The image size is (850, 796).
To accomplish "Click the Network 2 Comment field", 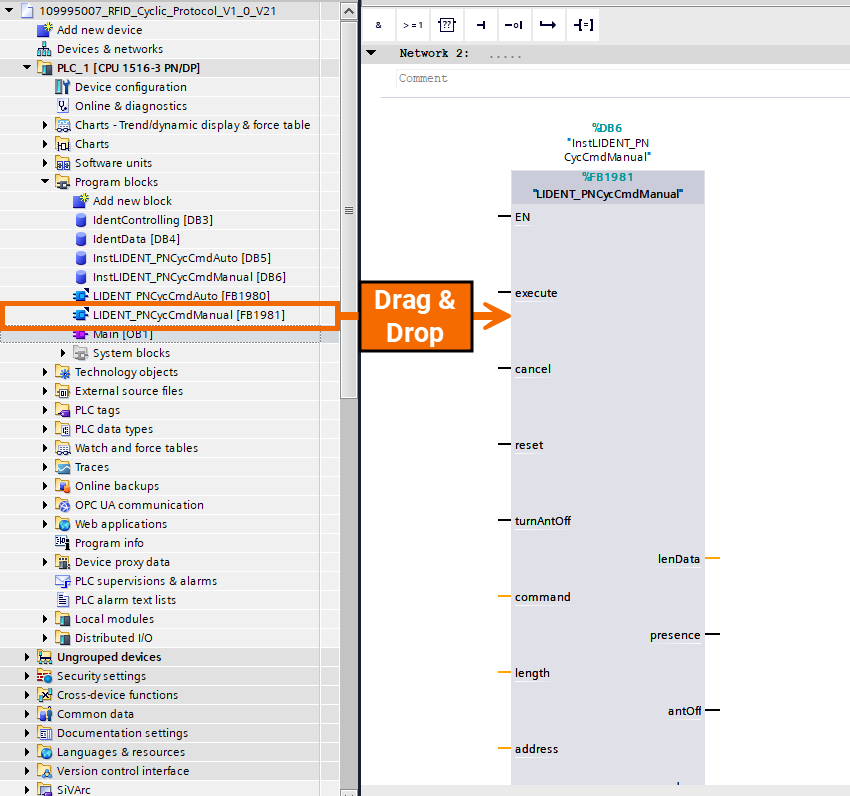I will [623, 79].
